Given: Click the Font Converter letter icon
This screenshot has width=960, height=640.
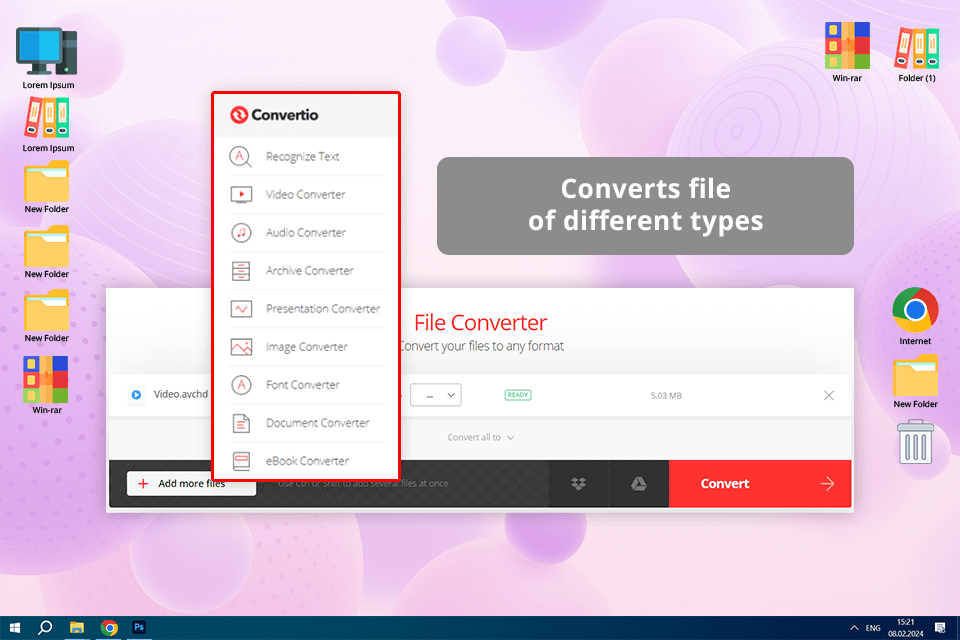Looking at the screenshot, I should (241, 385).
